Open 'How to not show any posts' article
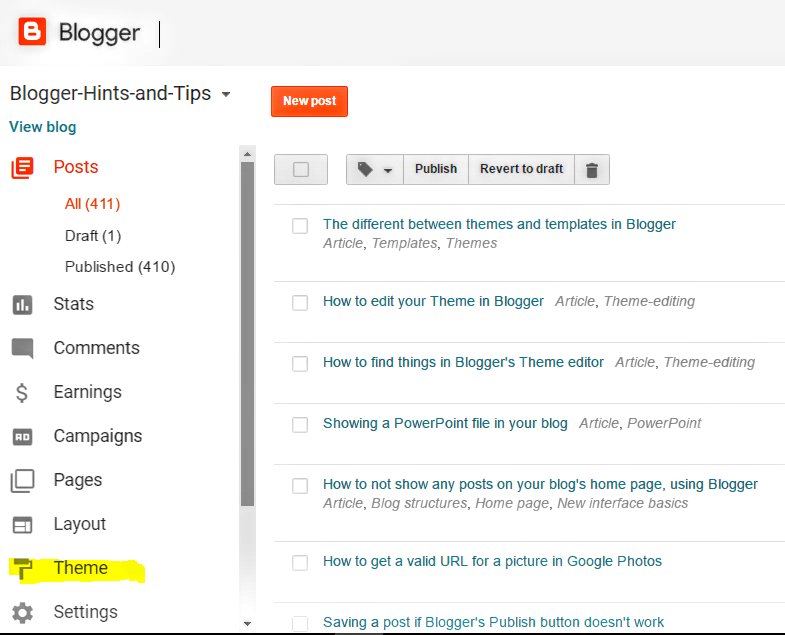The height and width of the screenshot is (635, 785). click(540, 484)
